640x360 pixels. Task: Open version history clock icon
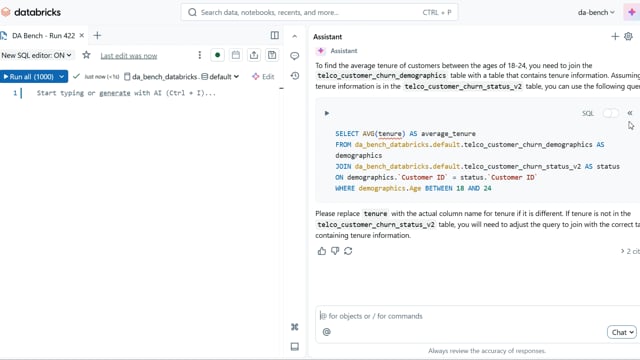tap(295, 76)
